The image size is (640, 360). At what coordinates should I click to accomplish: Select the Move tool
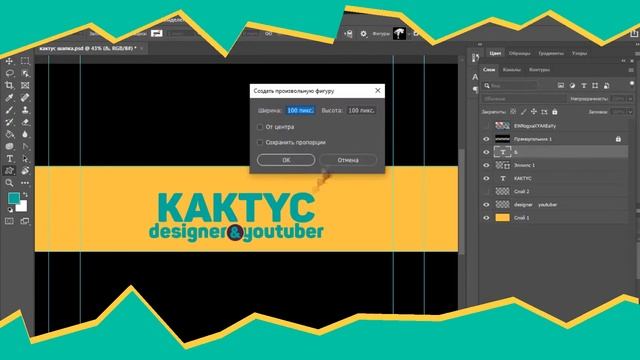tap(9, 61)
